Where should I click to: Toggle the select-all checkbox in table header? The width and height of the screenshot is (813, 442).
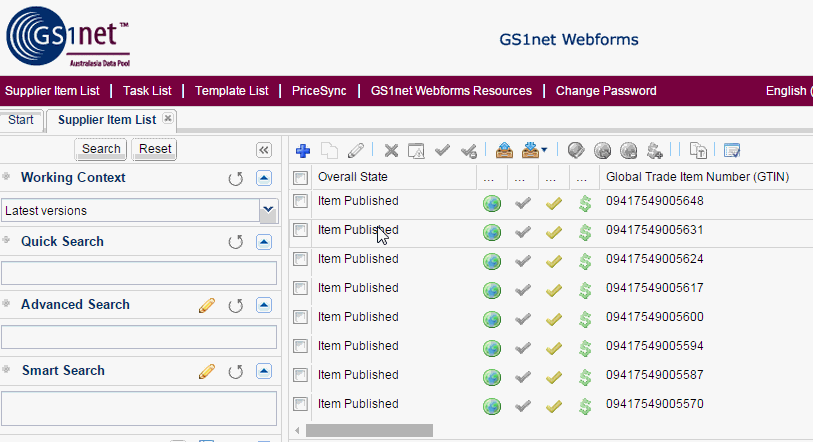(x=300, y=178)
